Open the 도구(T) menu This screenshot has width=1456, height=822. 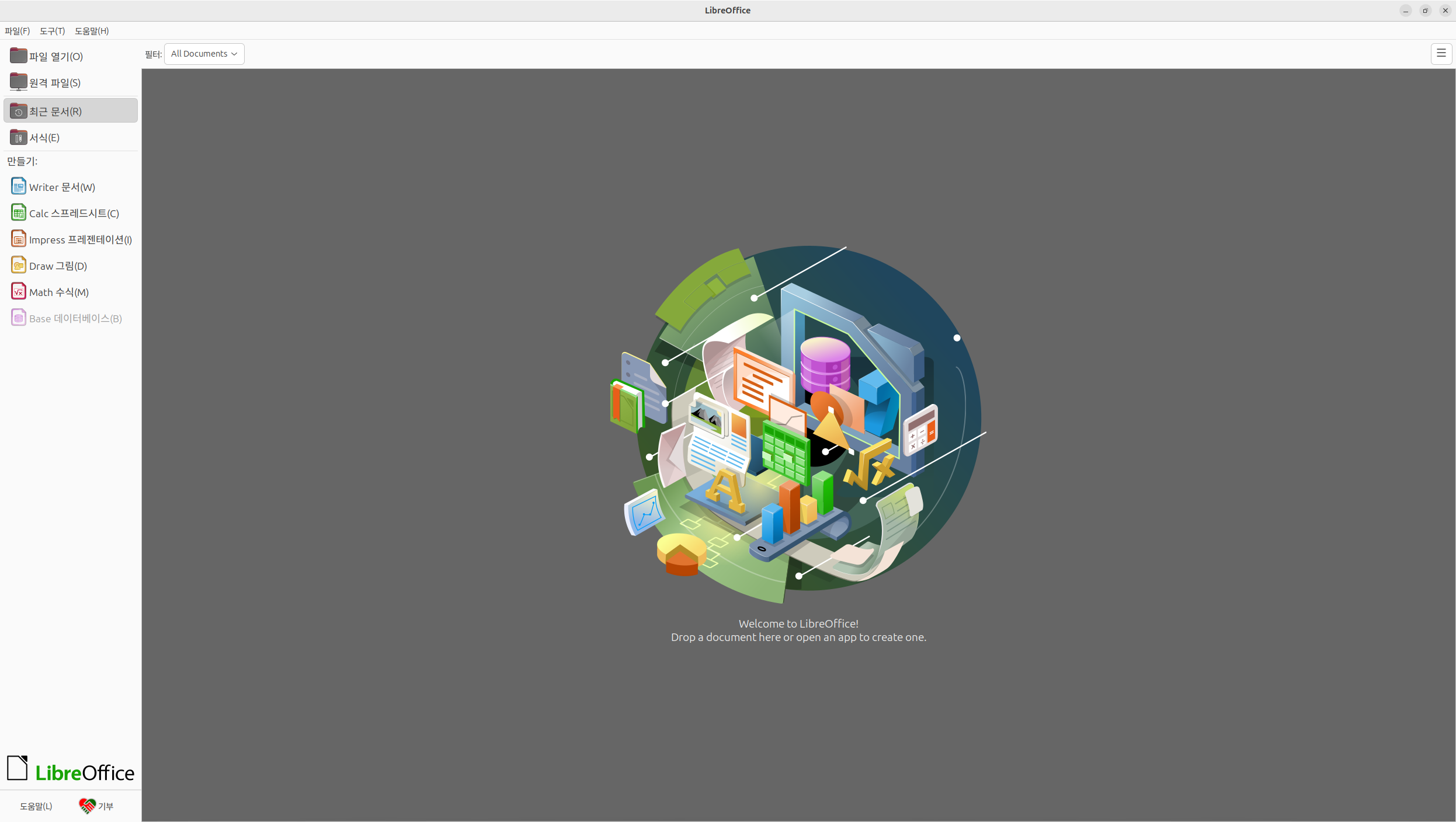[53, 31]
